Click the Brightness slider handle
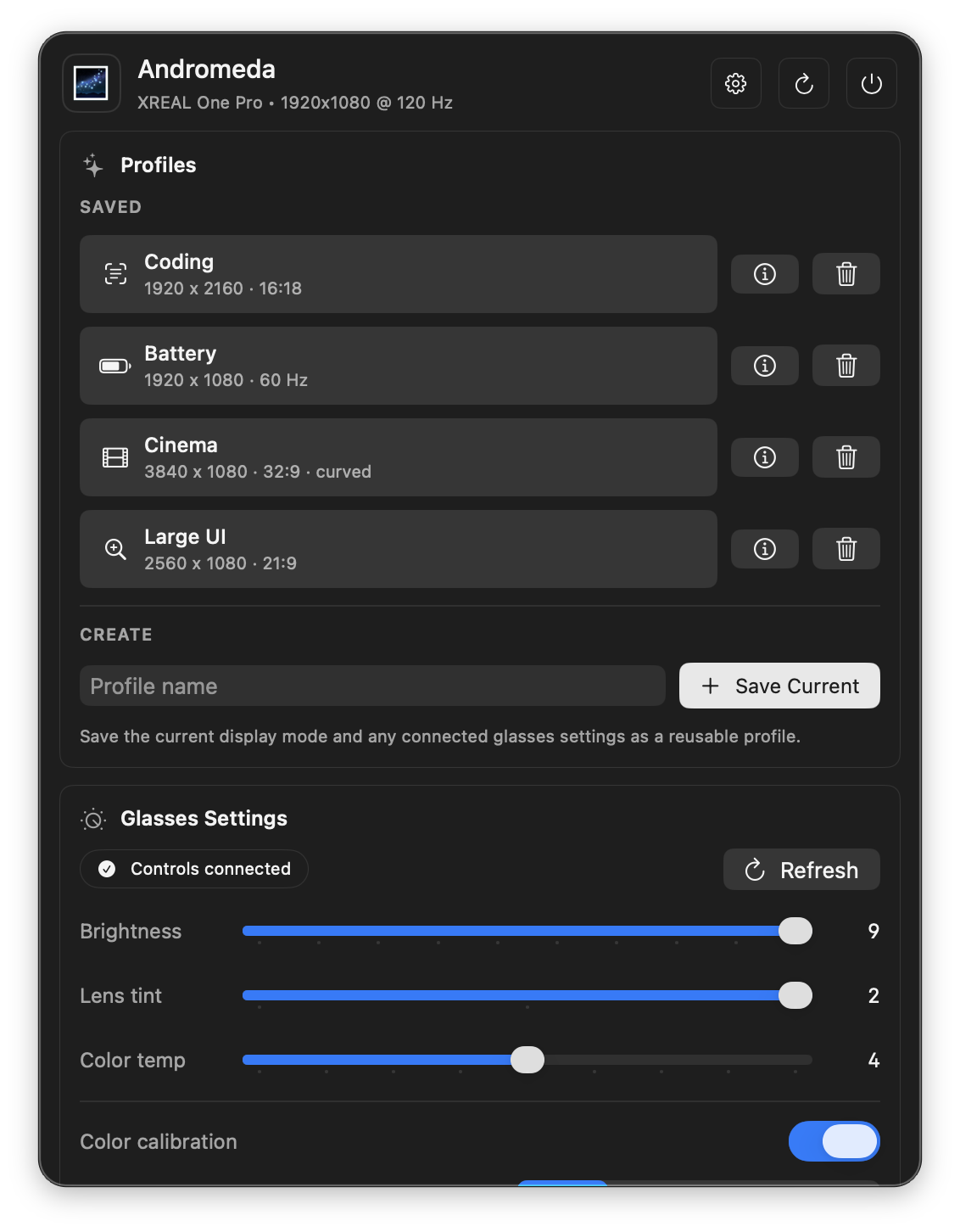Screen dimensions: 960x1232 point(795,931)
